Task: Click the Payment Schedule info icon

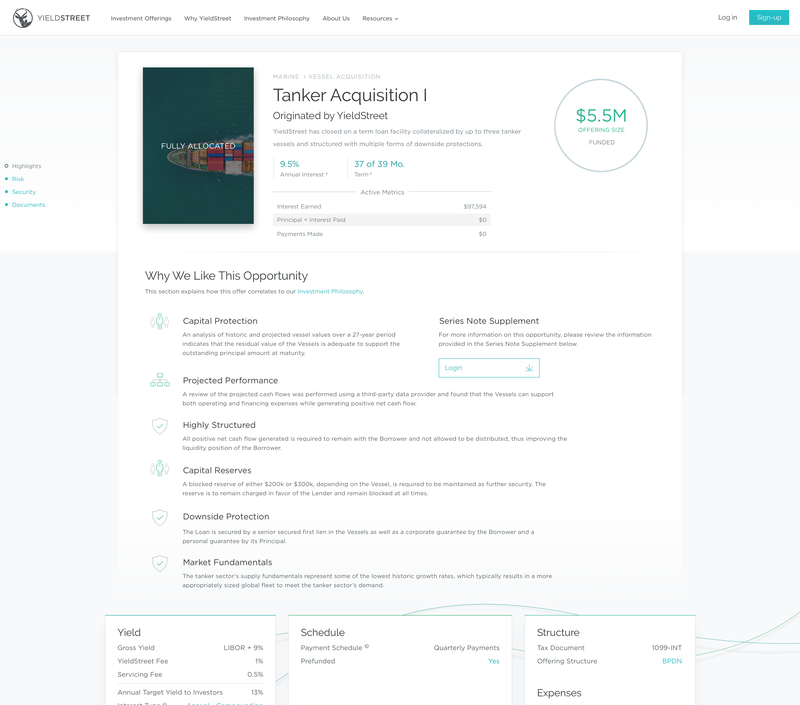Action: point(367,646)
